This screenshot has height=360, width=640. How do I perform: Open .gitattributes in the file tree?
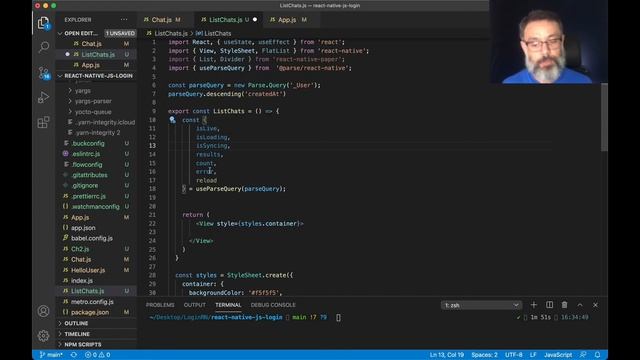pos(89,175)
